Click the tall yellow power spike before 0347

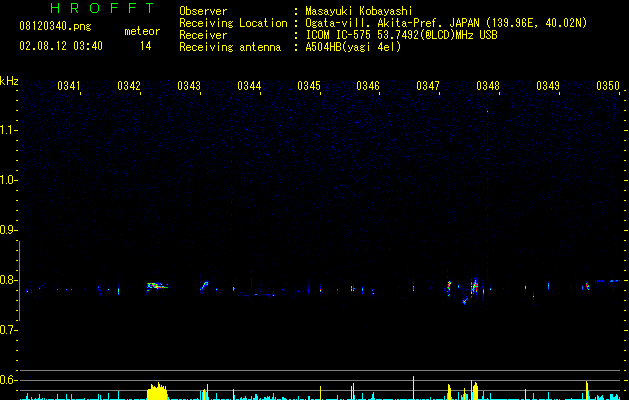tap(414, 388)
